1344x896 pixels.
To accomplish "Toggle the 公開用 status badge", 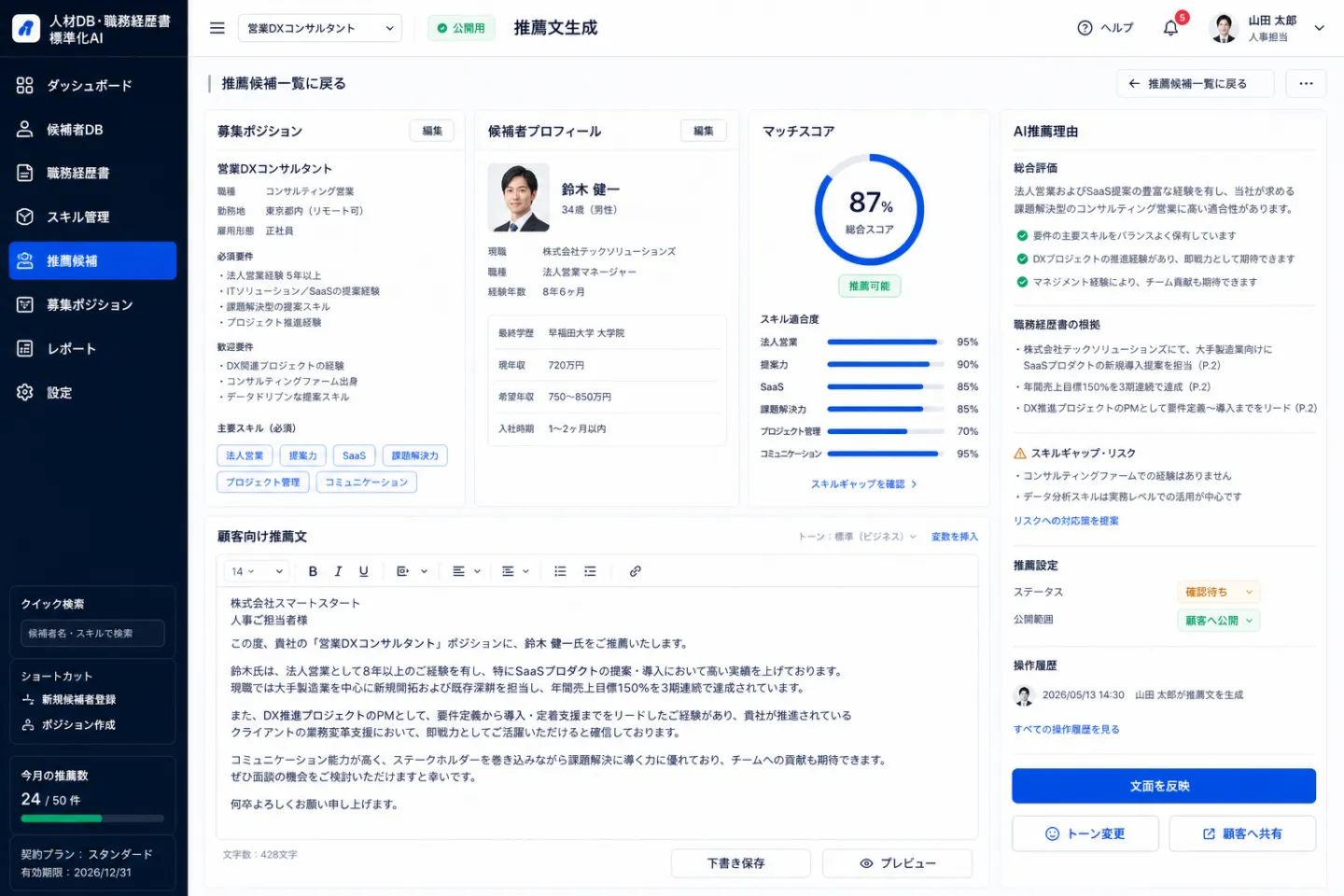I will (x=461, y=28).
